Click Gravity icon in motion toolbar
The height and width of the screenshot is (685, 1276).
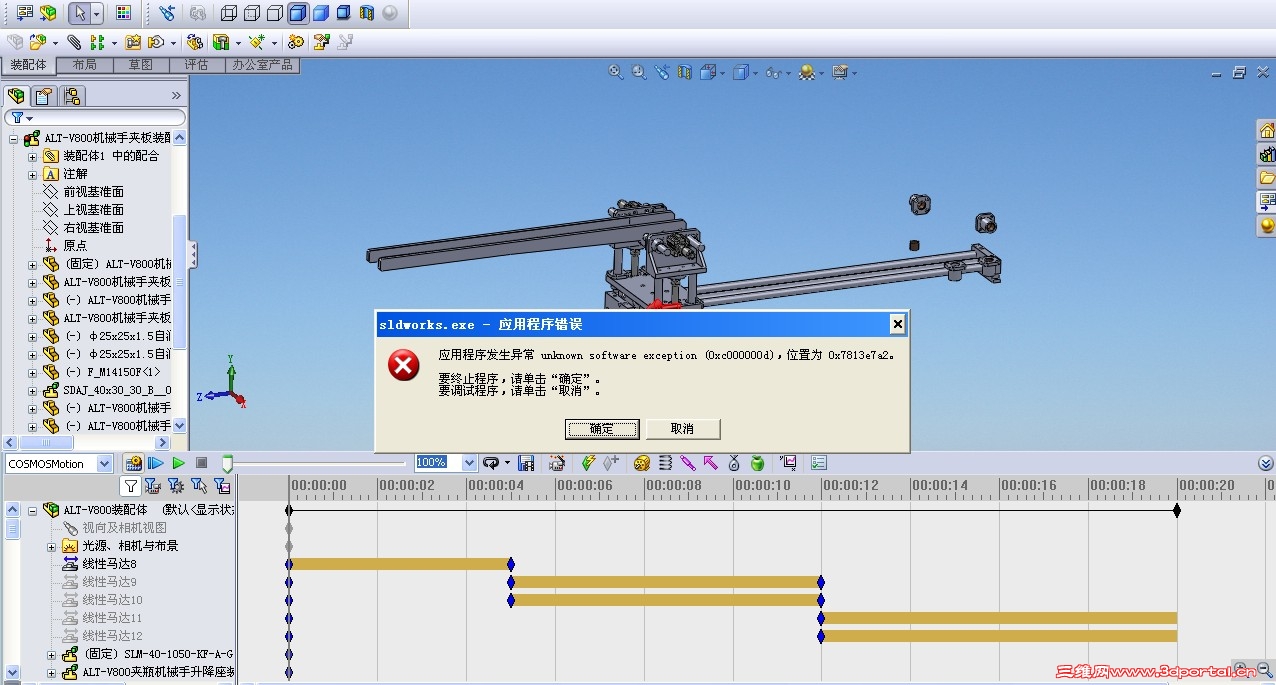pos(757,463)
